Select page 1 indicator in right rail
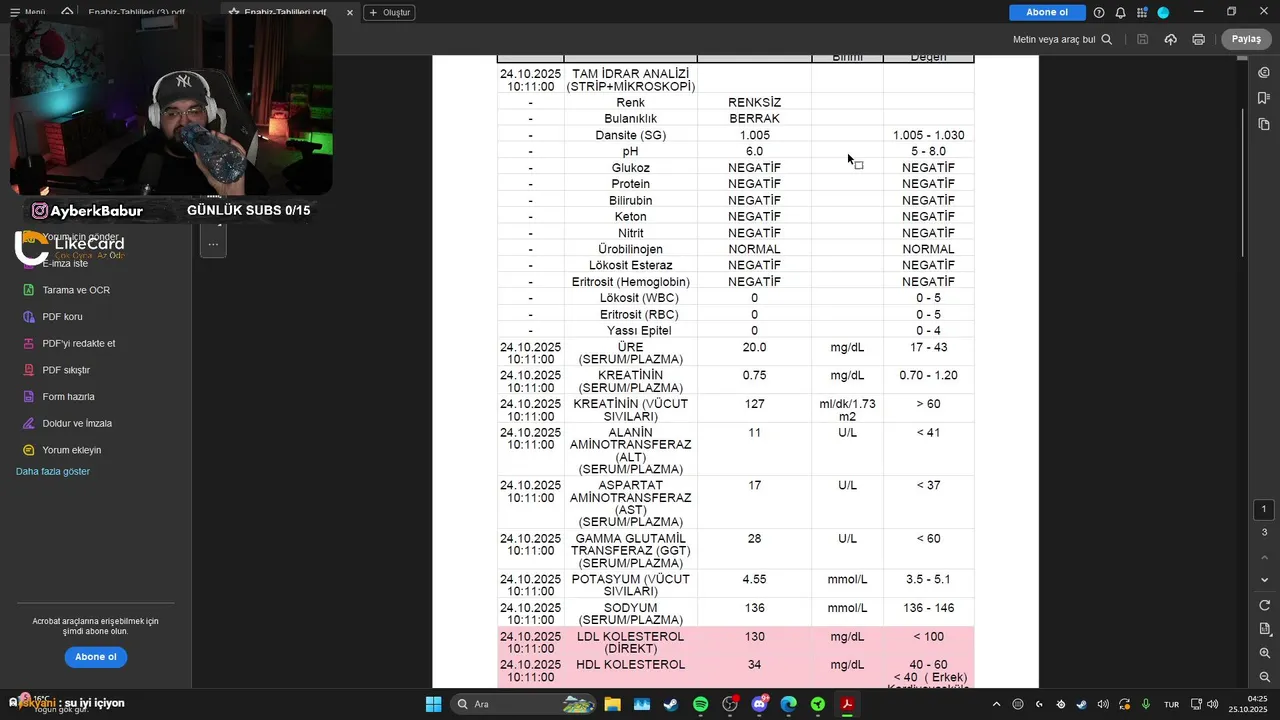 [x=1264, y=509]
